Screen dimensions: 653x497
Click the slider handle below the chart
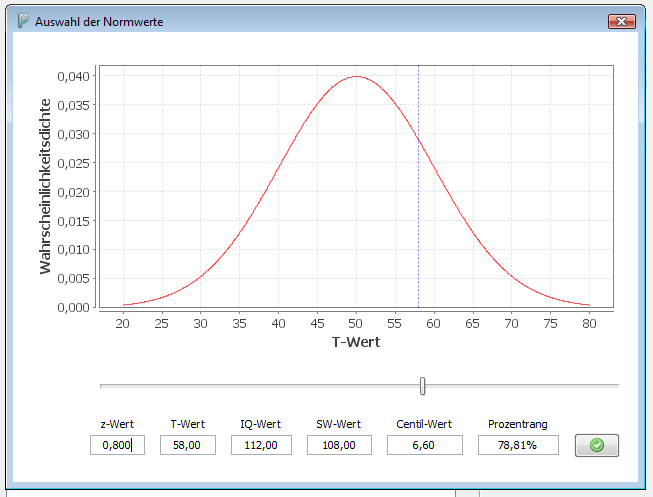pyautogui.click(x=423, y=385)
